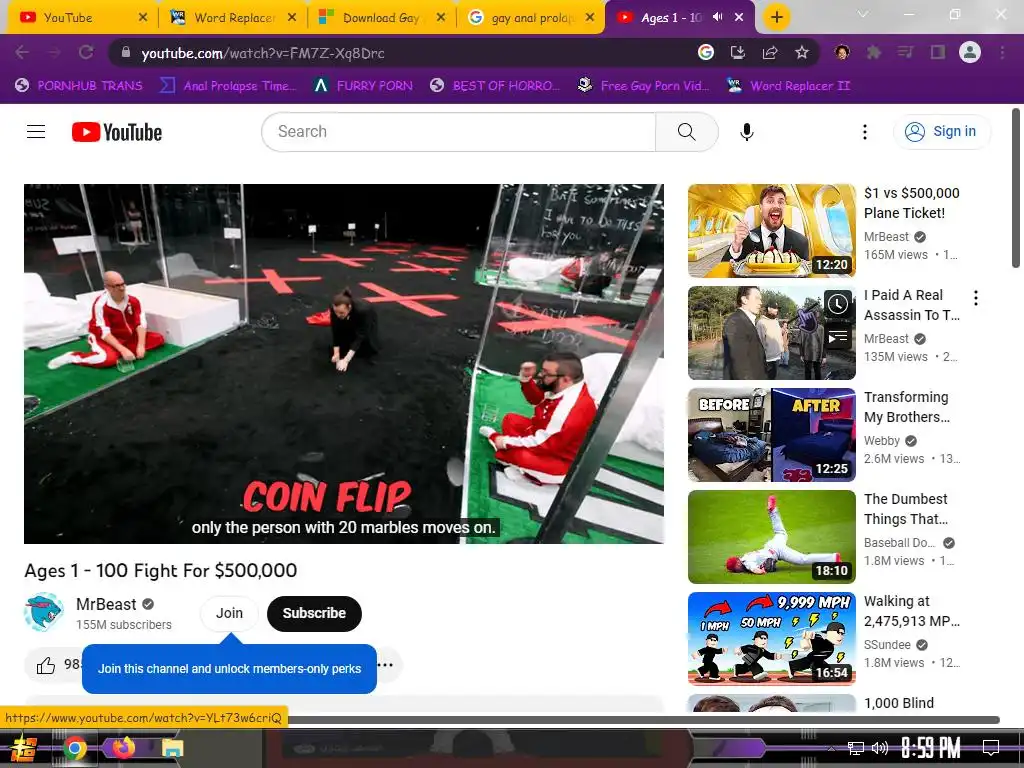
Task: Add Assassin video to queue icon
Action: pos(838,337)
